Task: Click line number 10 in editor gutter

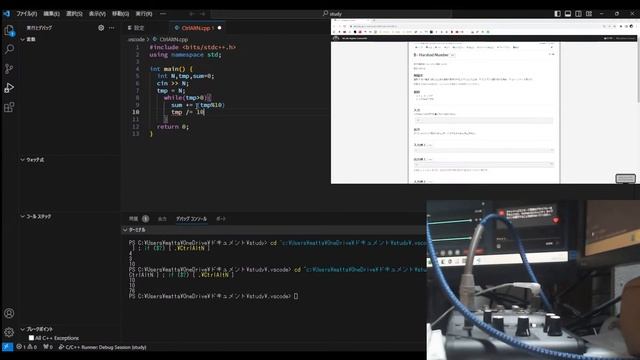Action: click(x=136, y=112)
